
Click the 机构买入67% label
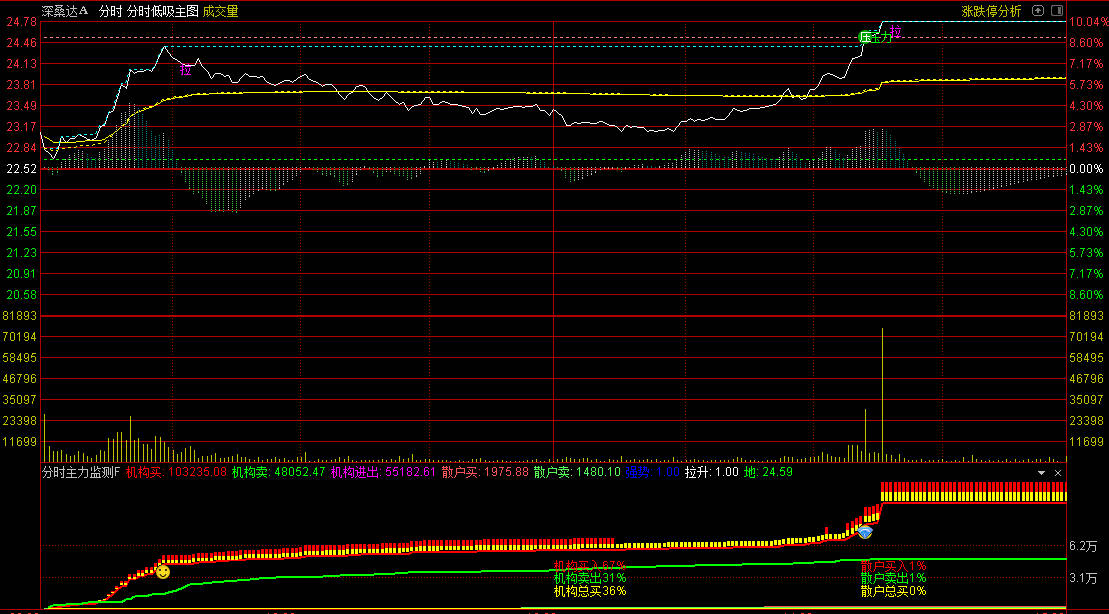click(x=590, y=565)
